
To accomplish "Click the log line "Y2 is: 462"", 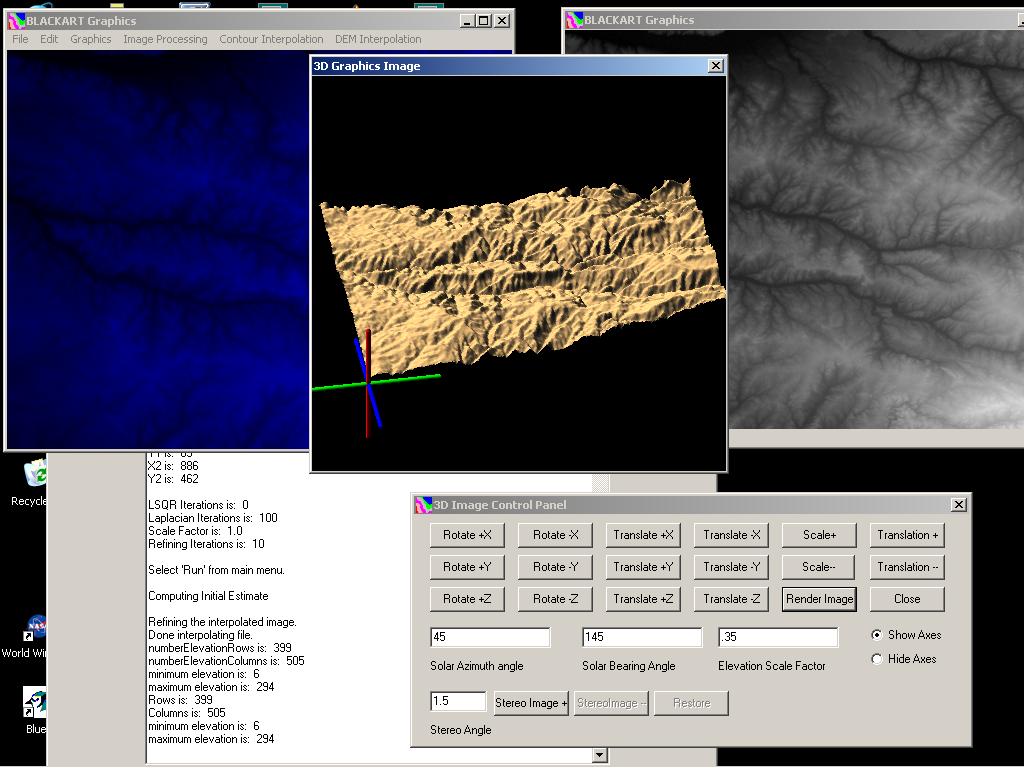I will click(173, 479).
